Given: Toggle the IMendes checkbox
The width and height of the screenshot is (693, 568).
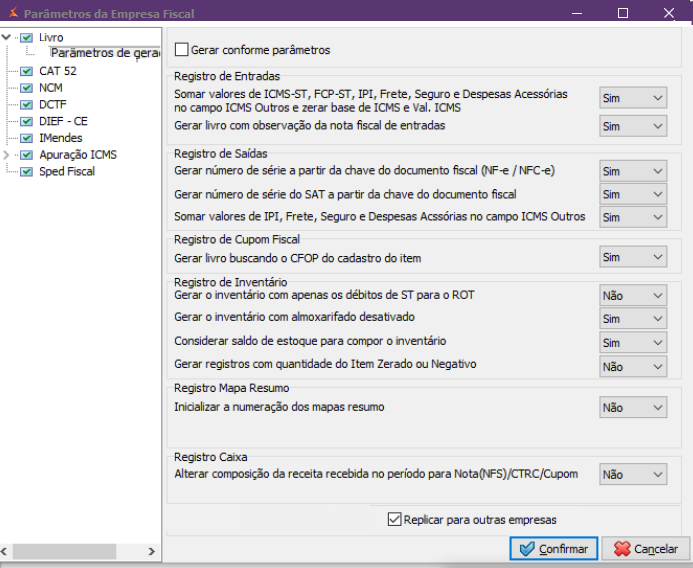Looking at the screenshot, I should [x=27, y=138].
